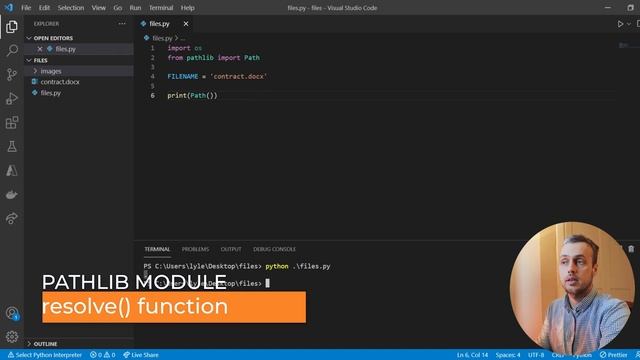Open files.py in the FILES tree
Image resolution: width=640 pixels, height=360 pixels.
coord(51,93)
